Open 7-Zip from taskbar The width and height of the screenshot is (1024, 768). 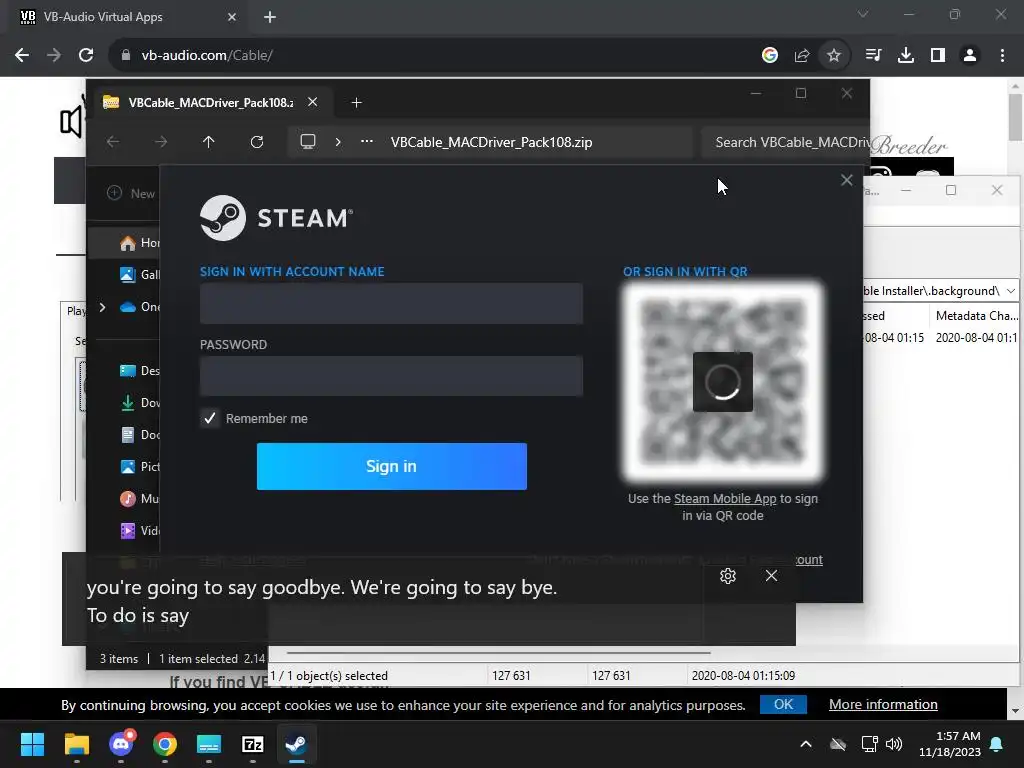[x=253, y=744]
